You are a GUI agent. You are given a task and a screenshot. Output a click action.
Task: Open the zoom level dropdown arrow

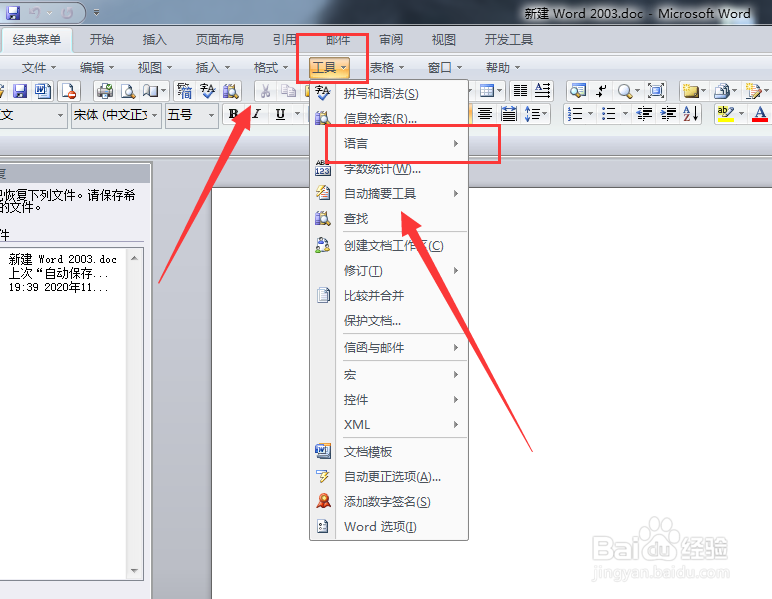click(x=638, y=91)
